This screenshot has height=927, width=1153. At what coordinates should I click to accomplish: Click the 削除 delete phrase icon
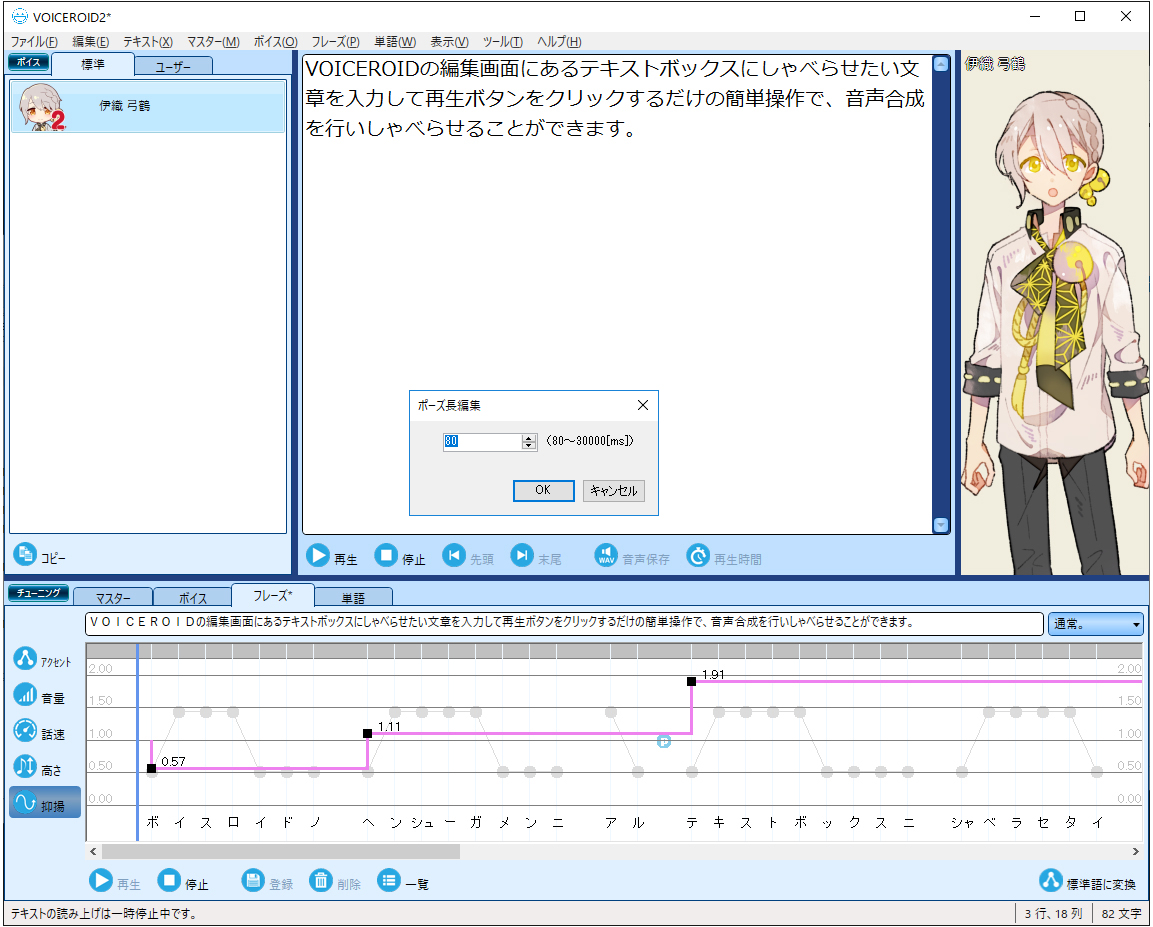point(321,881)
